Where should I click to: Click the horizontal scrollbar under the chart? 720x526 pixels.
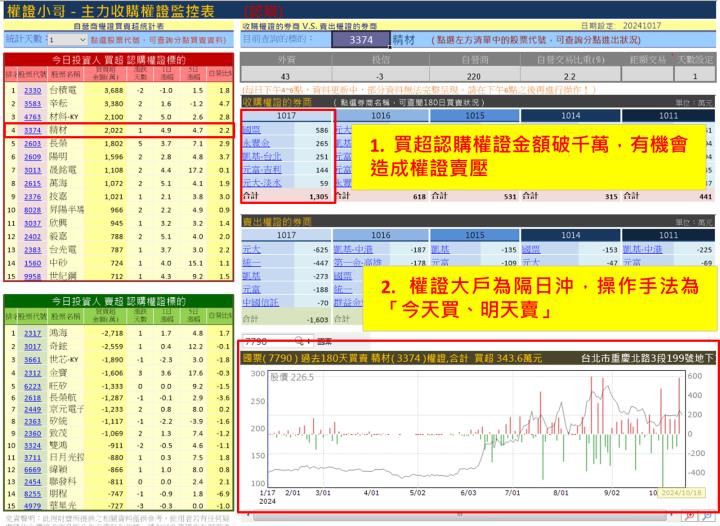[459, 517]
